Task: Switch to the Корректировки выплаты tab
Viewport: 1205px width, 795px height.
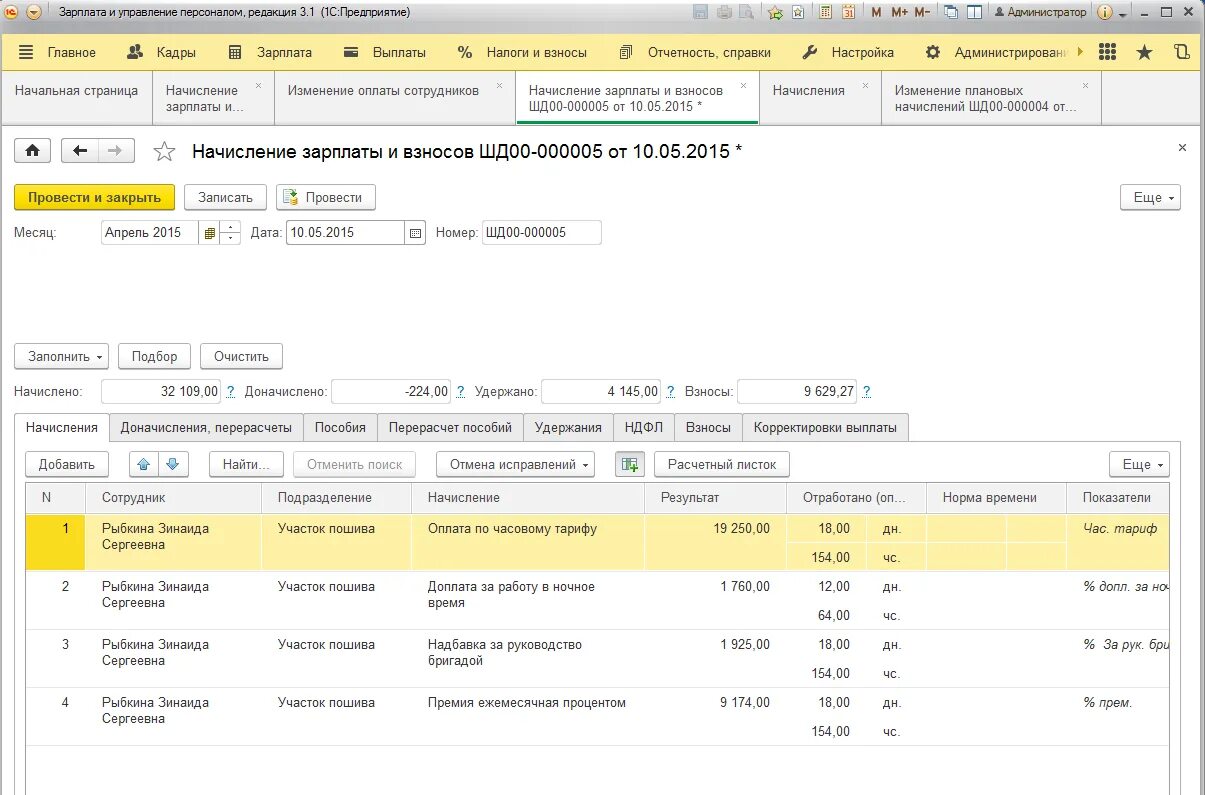Action: pos(825,427)
